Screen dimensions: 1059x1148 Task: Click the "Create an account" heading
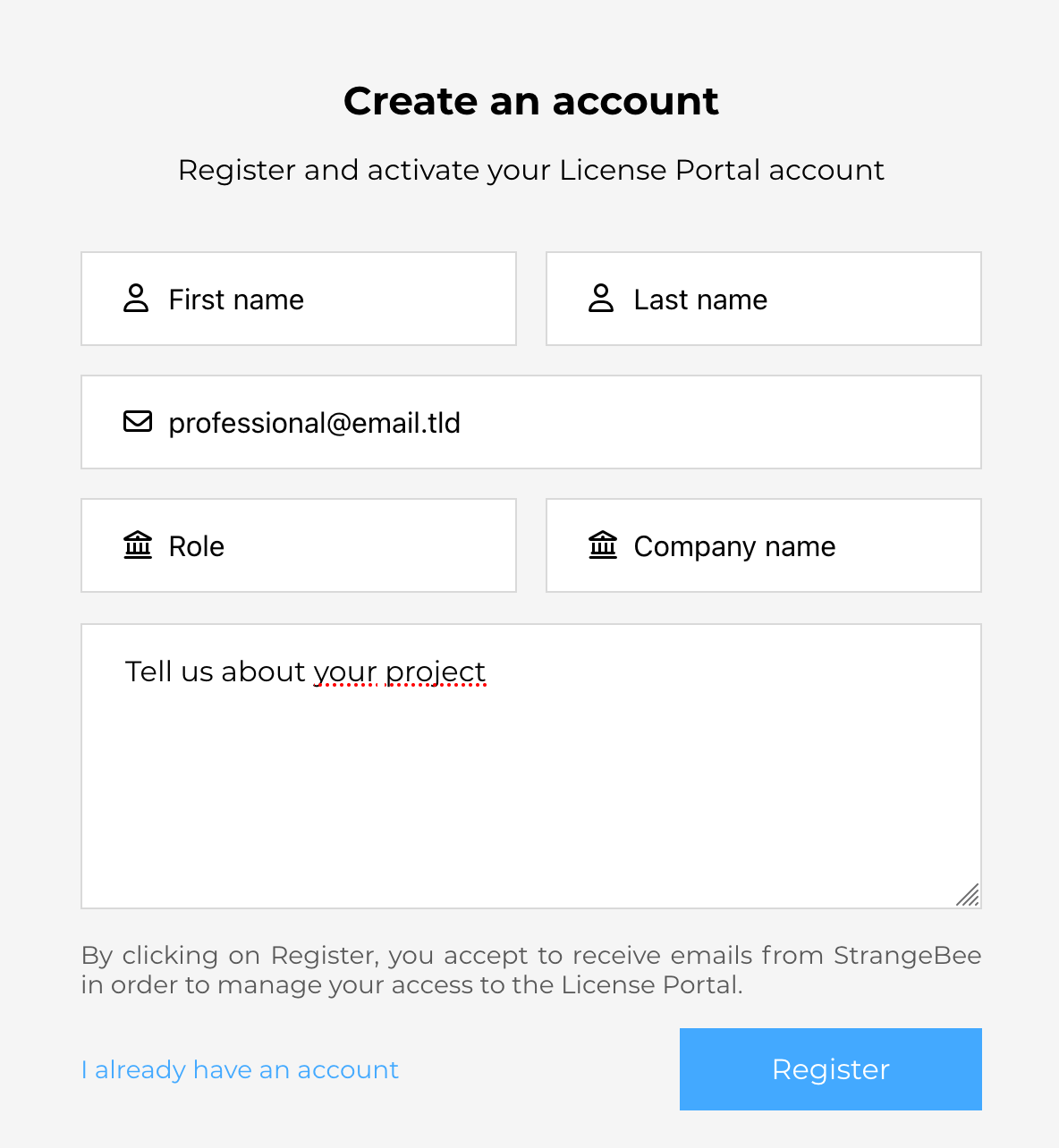point(531,101)
